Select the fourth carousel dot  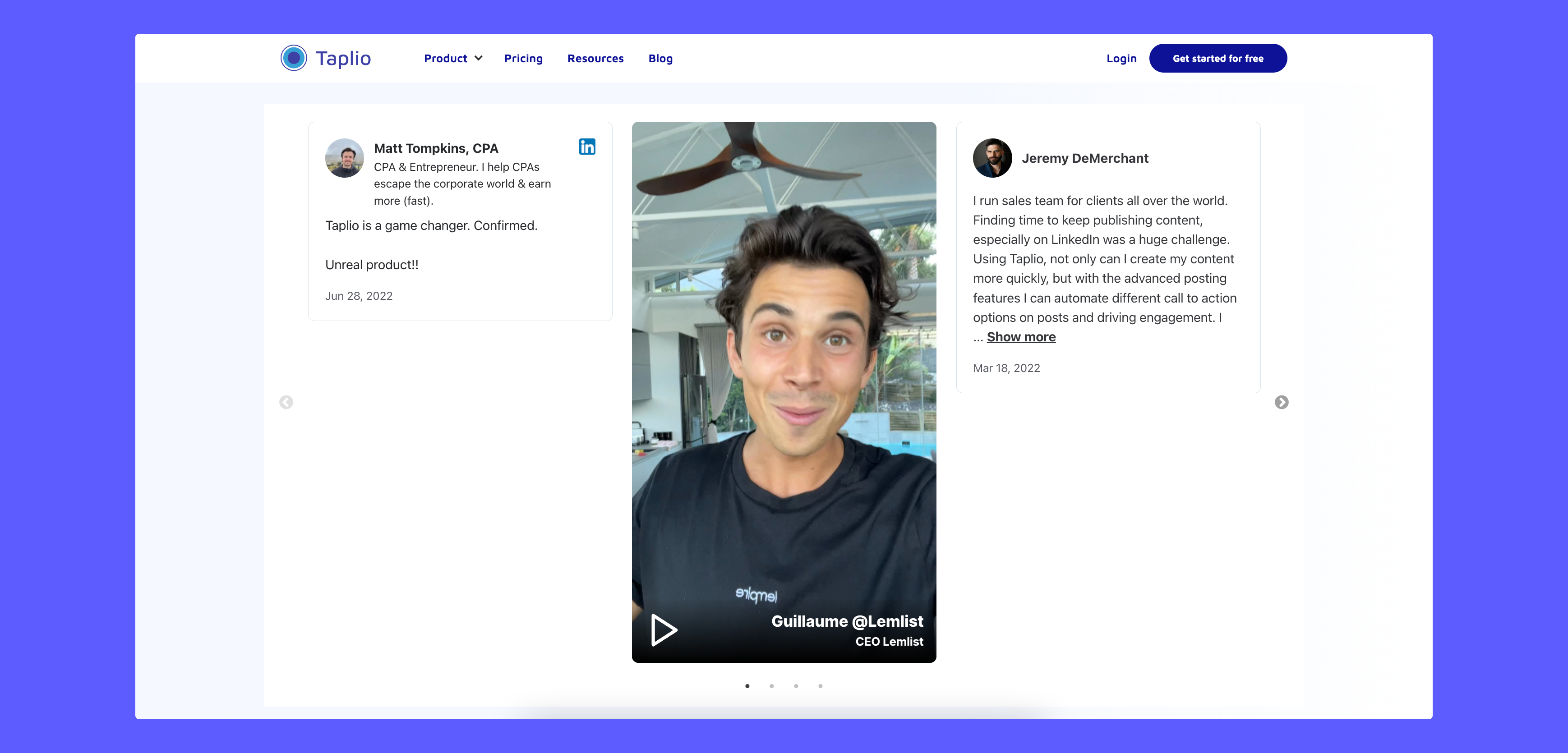coord(821,686)
